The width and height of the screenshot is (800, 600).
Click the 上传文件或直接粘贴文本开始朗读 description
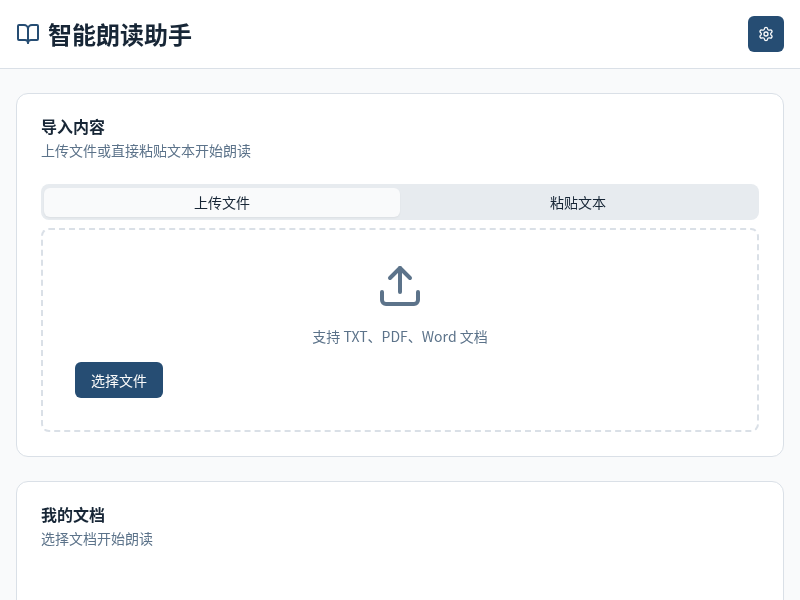point(146,151)
